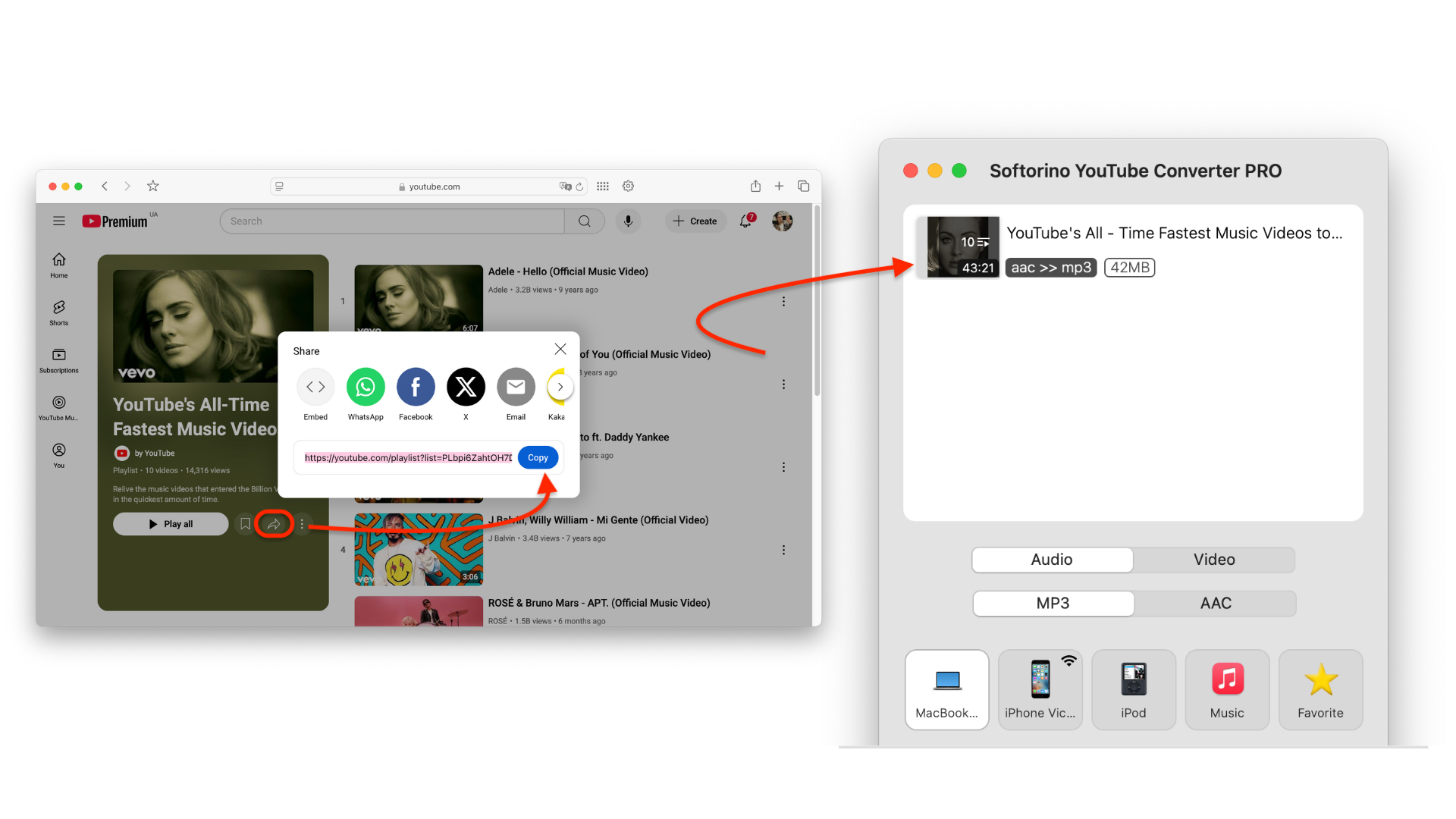The height and width of the screenshot is (819, 1456).
Task: Show more share options chevron
Action: tap(560, 387)
